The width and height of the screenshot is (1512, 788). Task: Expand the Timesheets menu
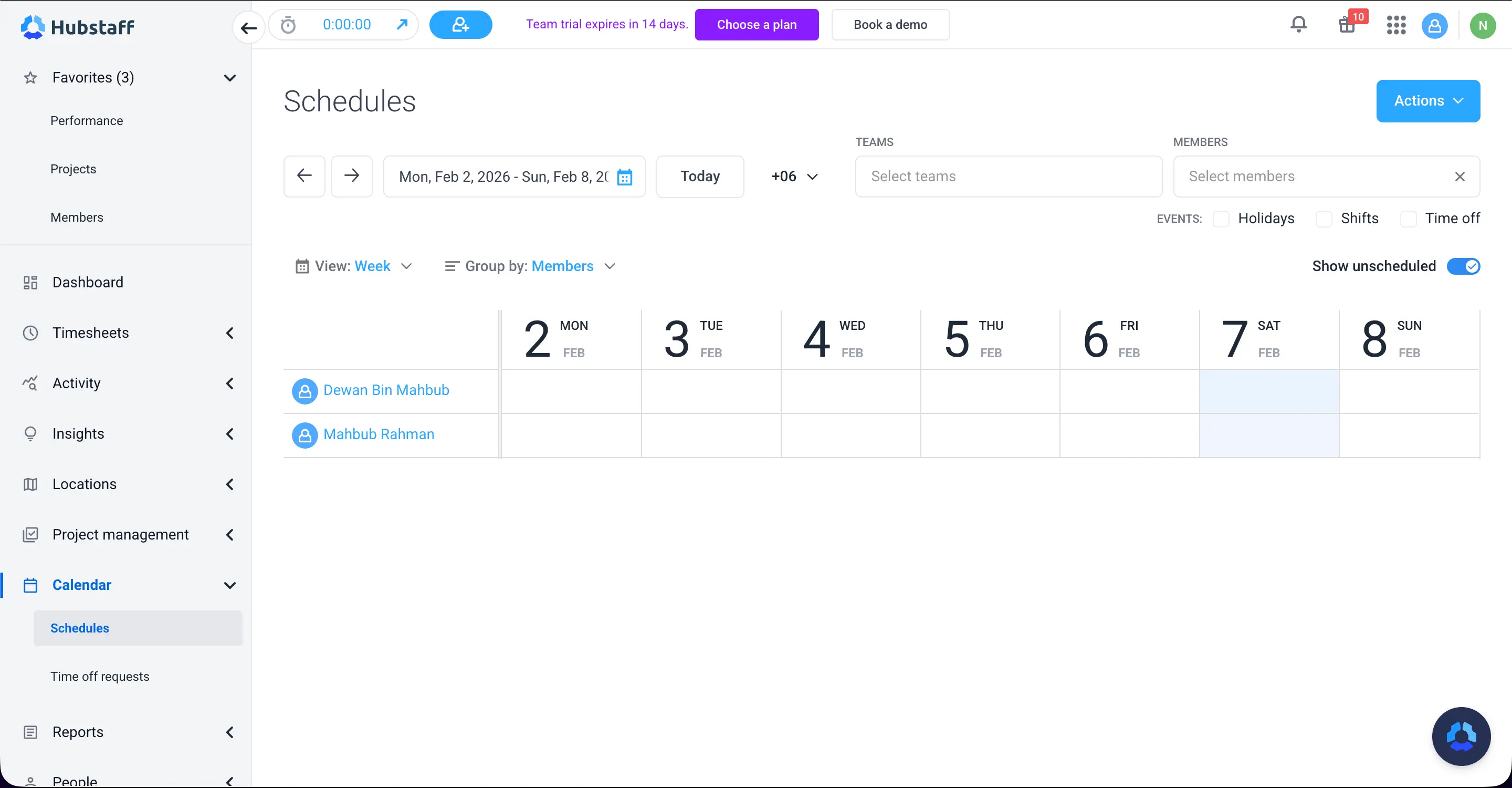[230, 333]
